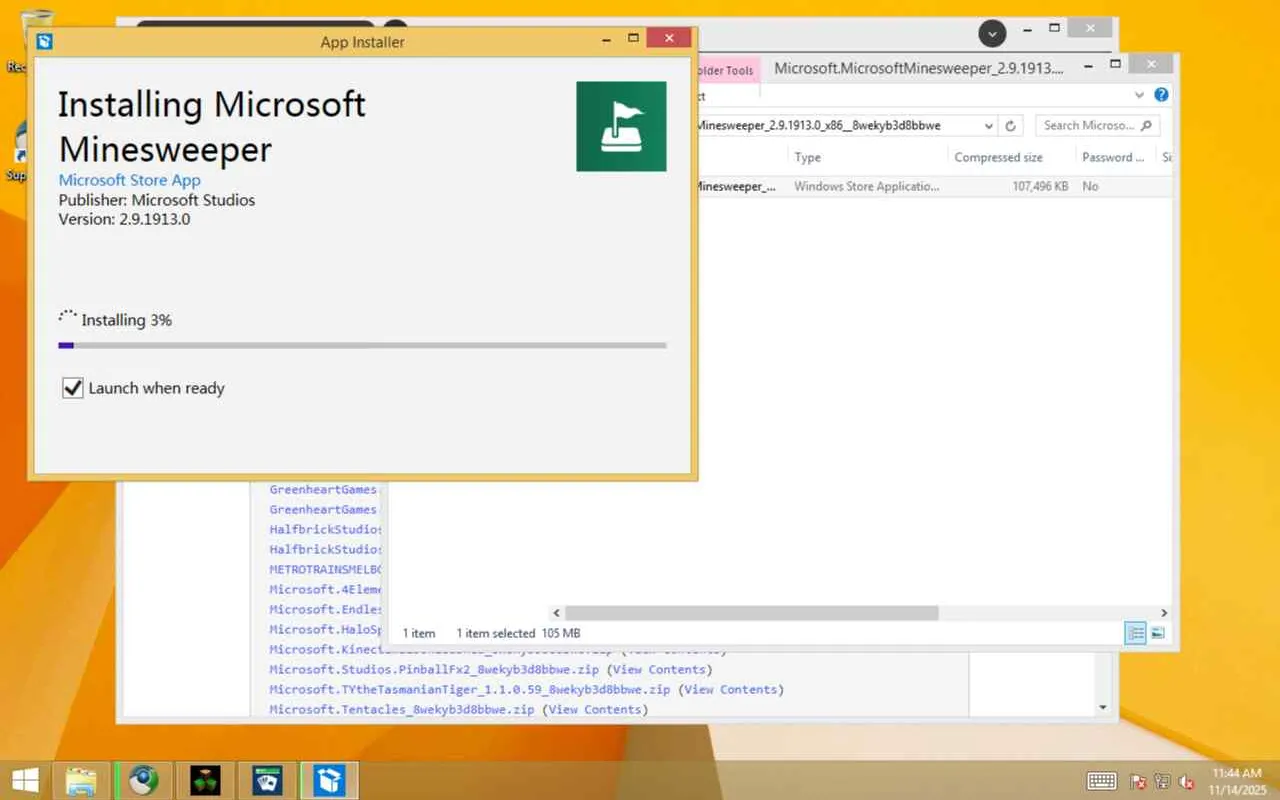Open the green cube taskbar app
1280x800 pixels.
pos(205,780)
